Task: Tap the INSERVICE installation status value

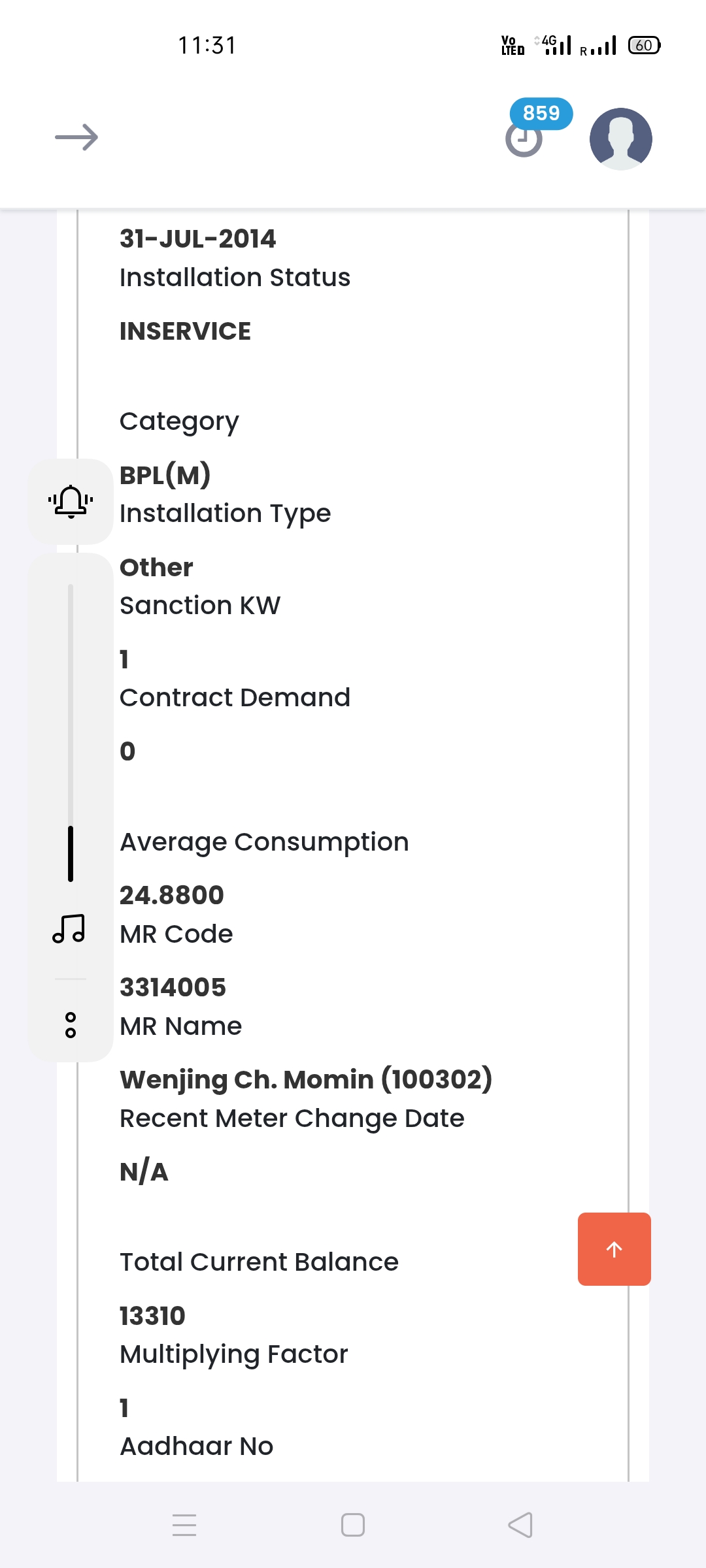Action: point(185,331)
